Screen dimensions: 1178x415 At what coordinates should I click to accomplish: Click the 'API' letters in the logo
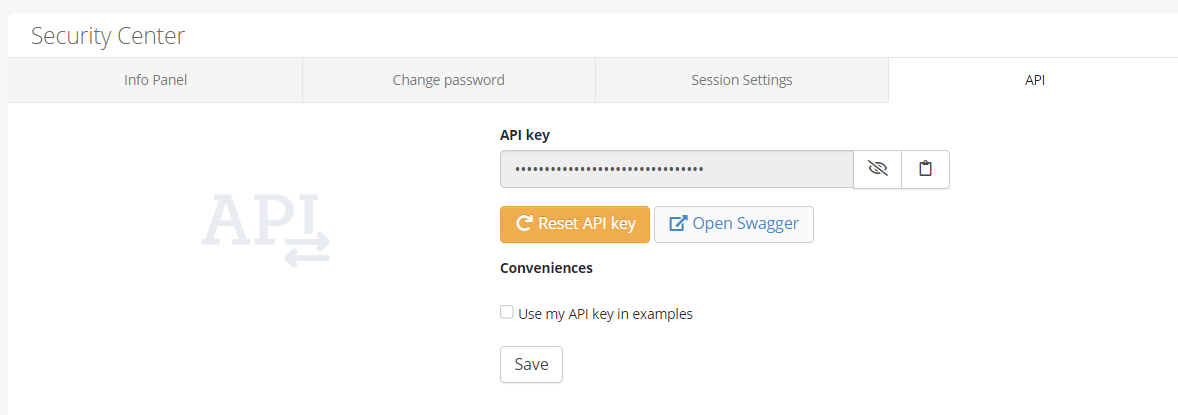click(258, 220)
